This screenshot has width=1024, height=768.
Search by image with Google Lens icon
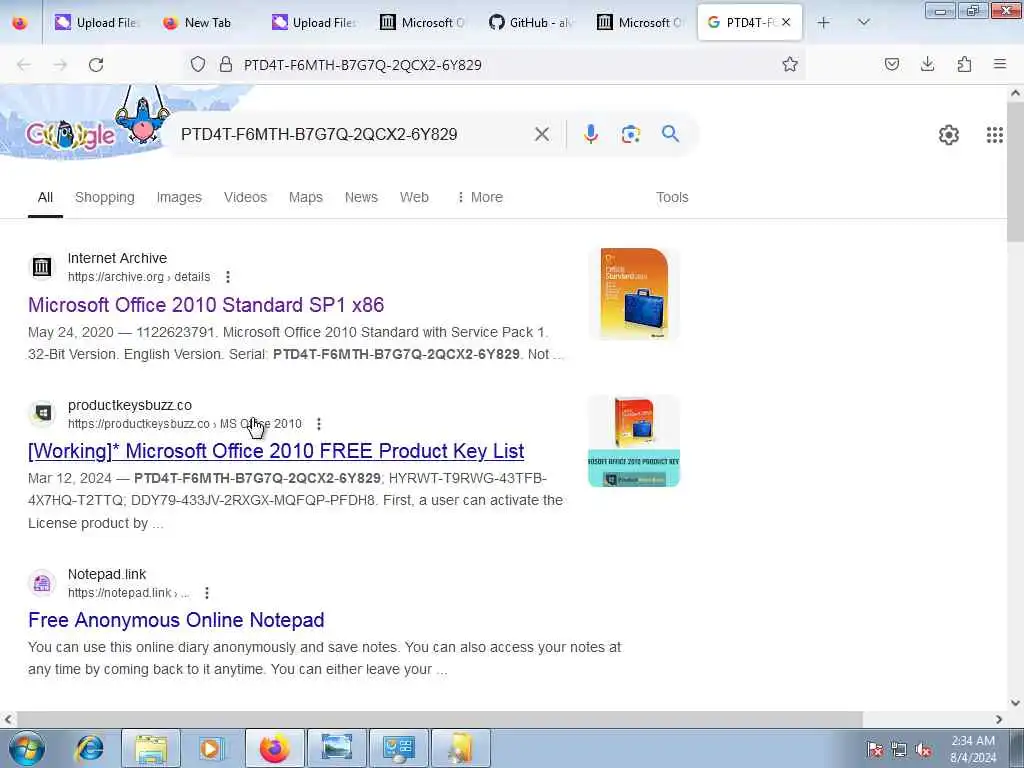point(631,135)
